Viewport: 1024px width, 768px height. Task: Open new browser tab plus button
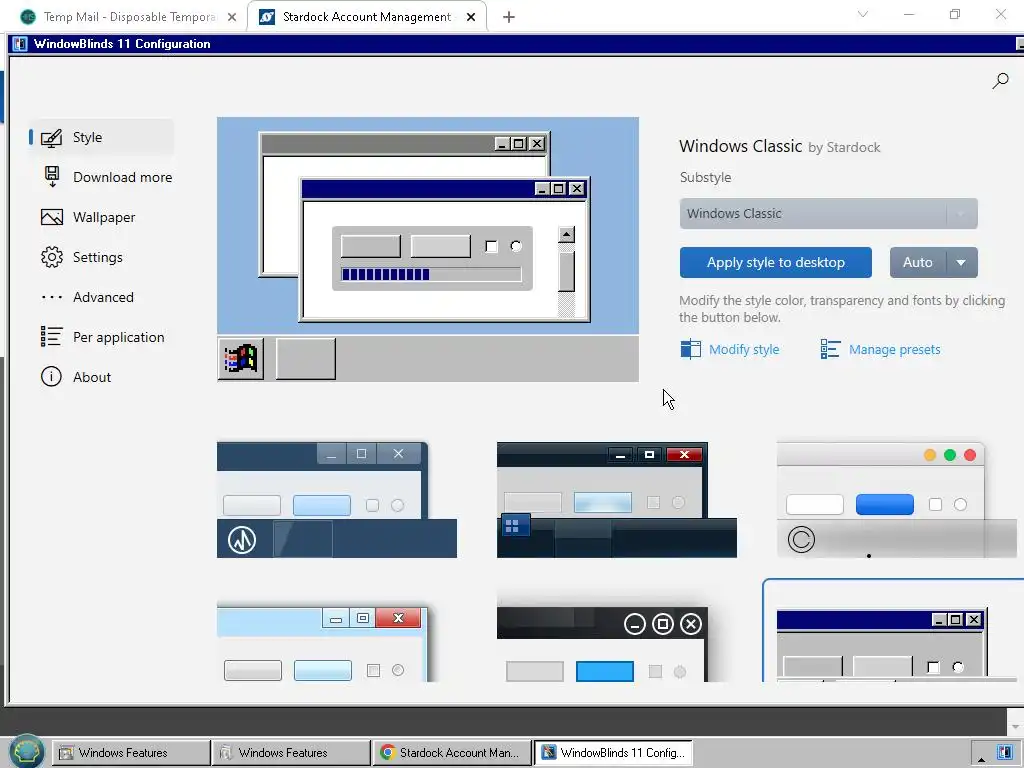click(509, 17)
